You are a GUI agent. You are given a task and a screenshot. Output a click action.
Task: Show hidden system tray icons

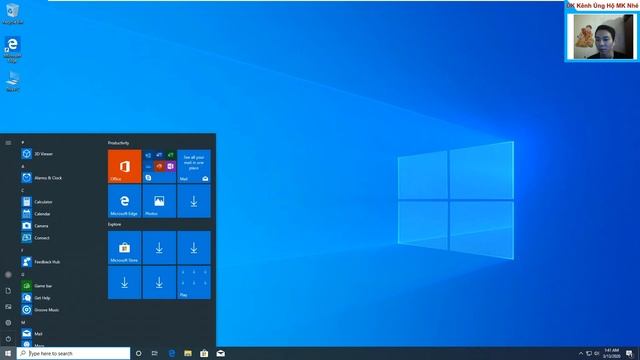pyautogui.click(x=581, y=353)
